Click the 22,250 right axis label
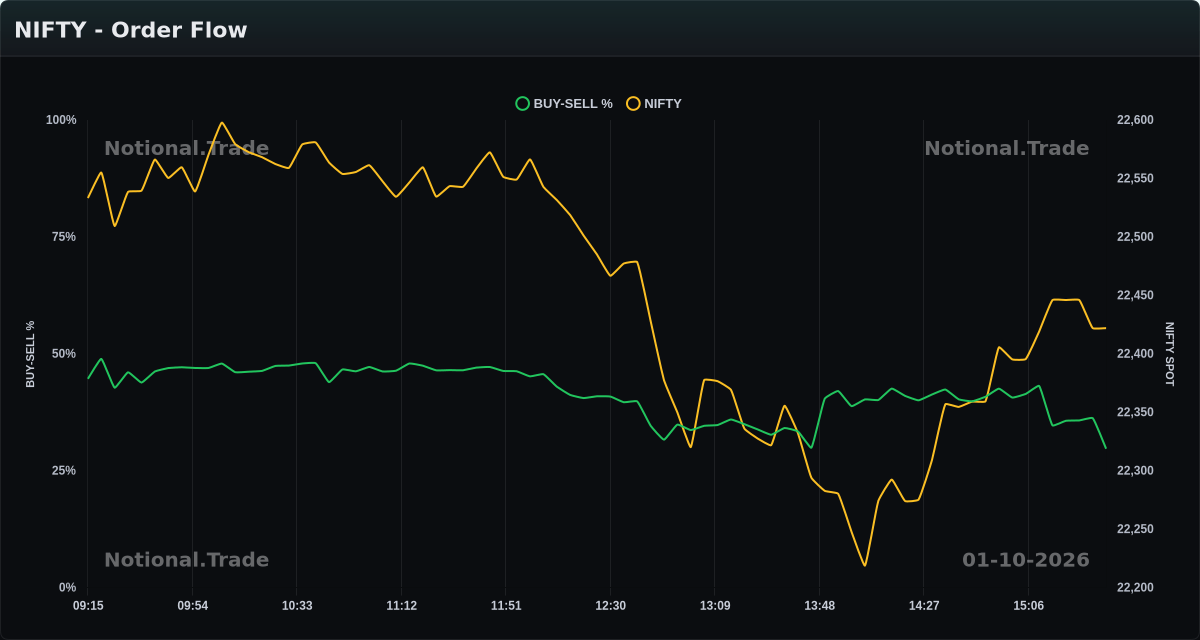This screenshot has width=1200, height=640. click(x=1135, y=530)
